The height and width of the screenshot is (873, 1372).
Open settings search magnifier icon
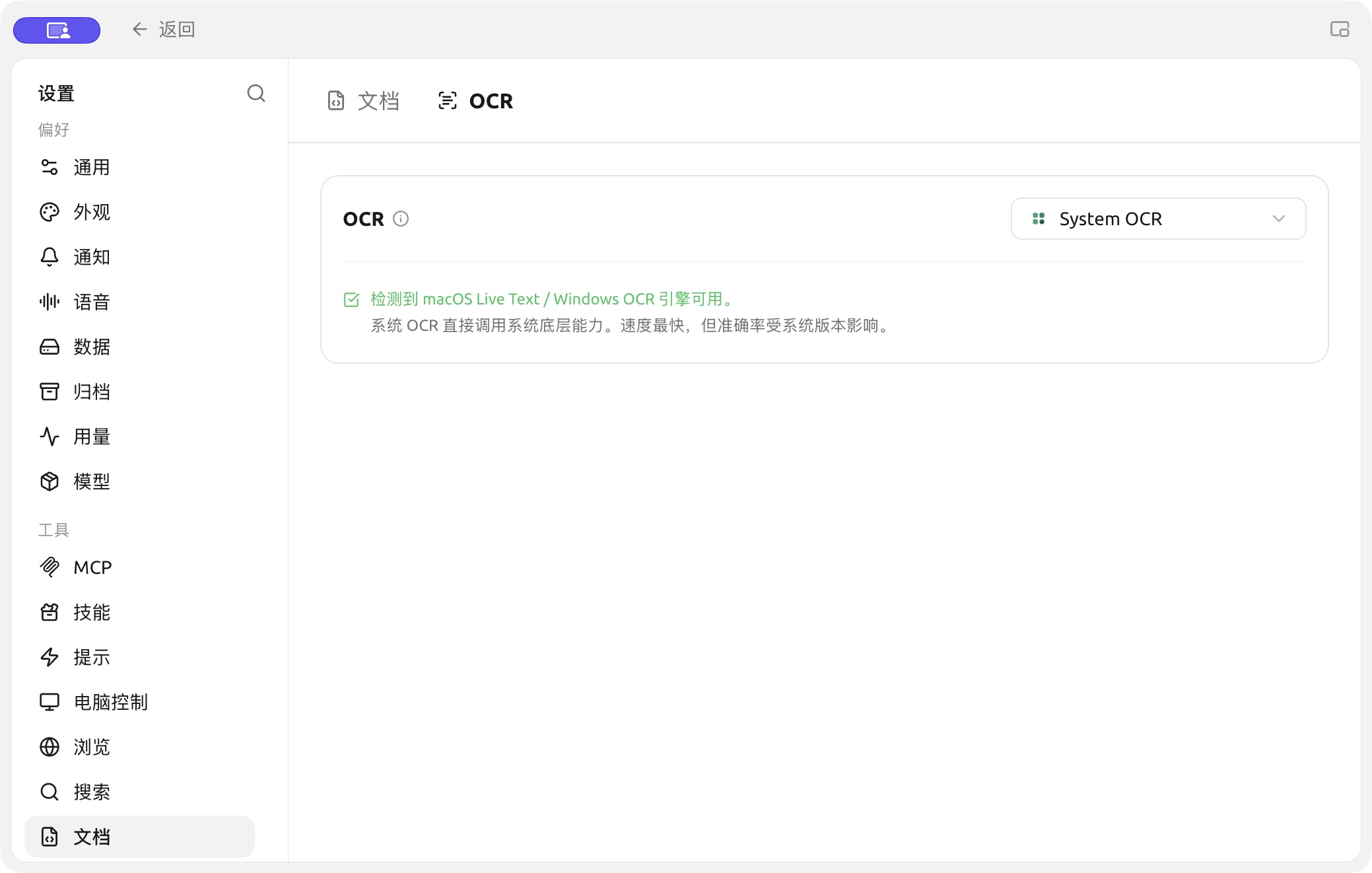(256, 93)
